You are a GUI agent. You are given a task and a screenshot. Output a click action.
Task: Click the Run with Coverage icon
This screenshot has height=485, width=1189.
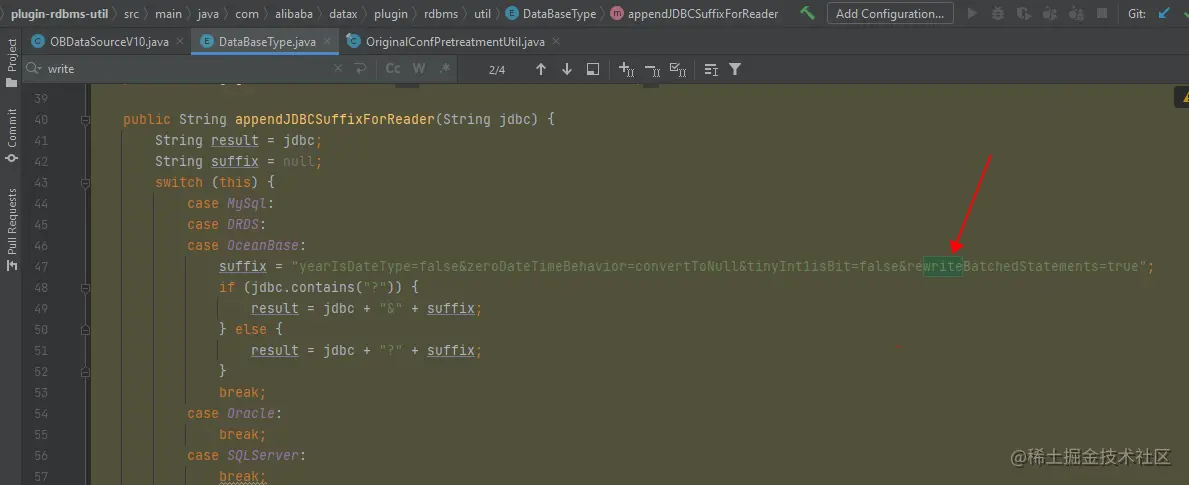coord(1024,13)
